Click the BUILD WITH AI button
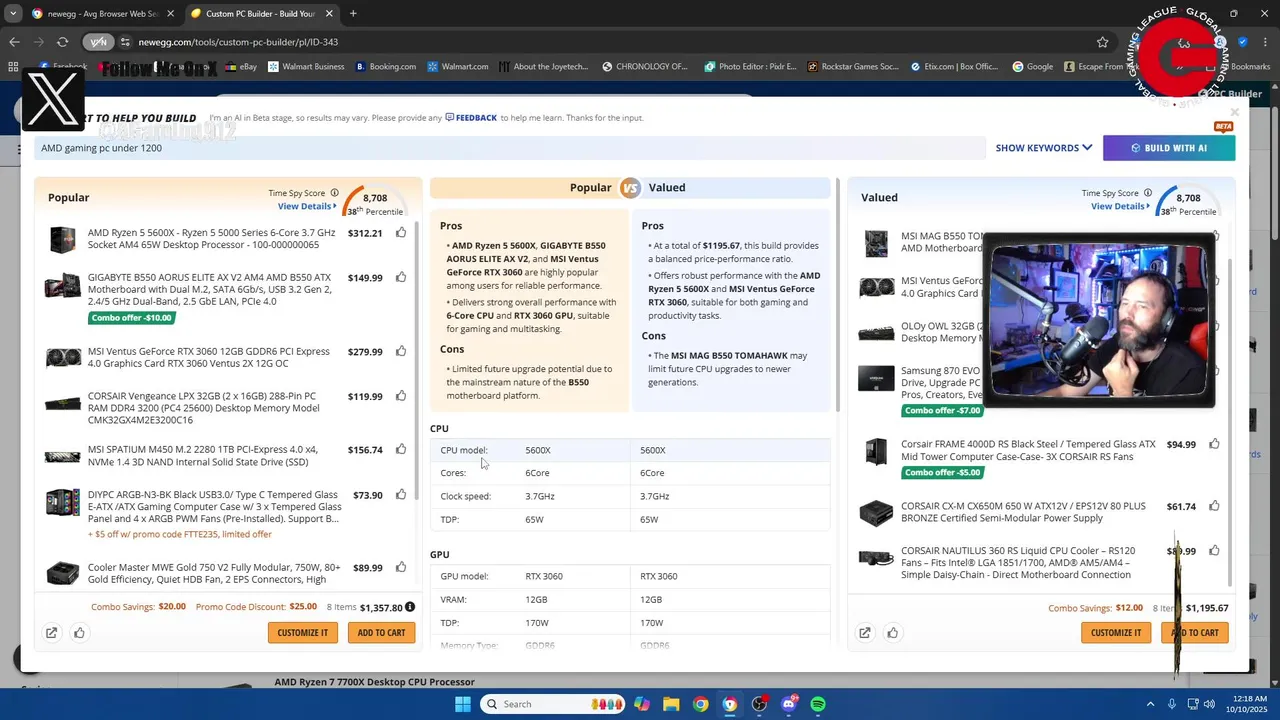The image size is (1280, 720). pyautogui.click(x=1169, y=148)
